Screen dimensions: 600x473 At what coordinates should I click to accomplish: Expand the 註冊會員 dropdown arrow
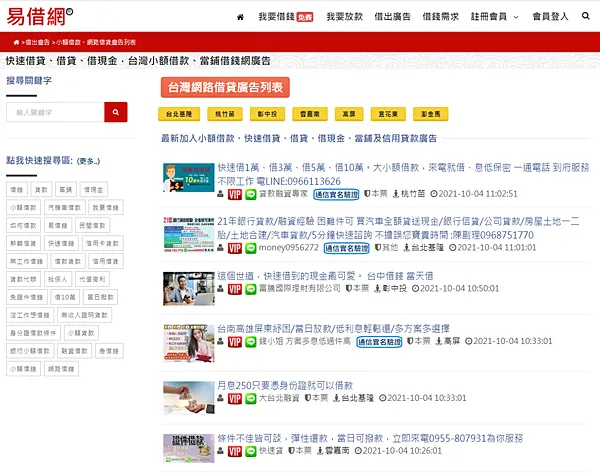tap(516, 17)
